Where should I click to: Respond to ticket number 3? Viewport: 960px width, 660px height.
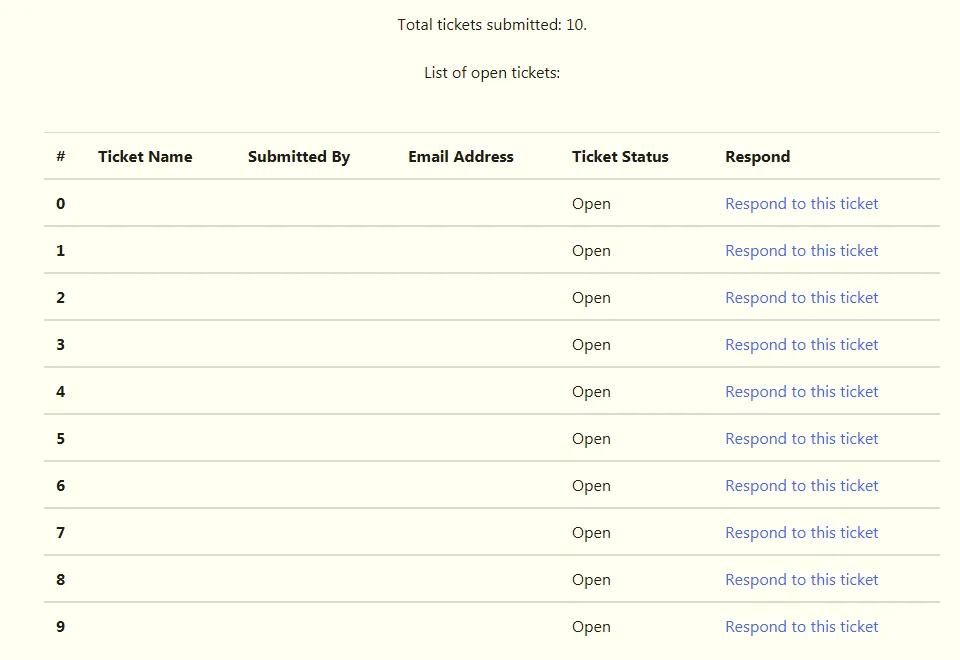tap(801, 345)
